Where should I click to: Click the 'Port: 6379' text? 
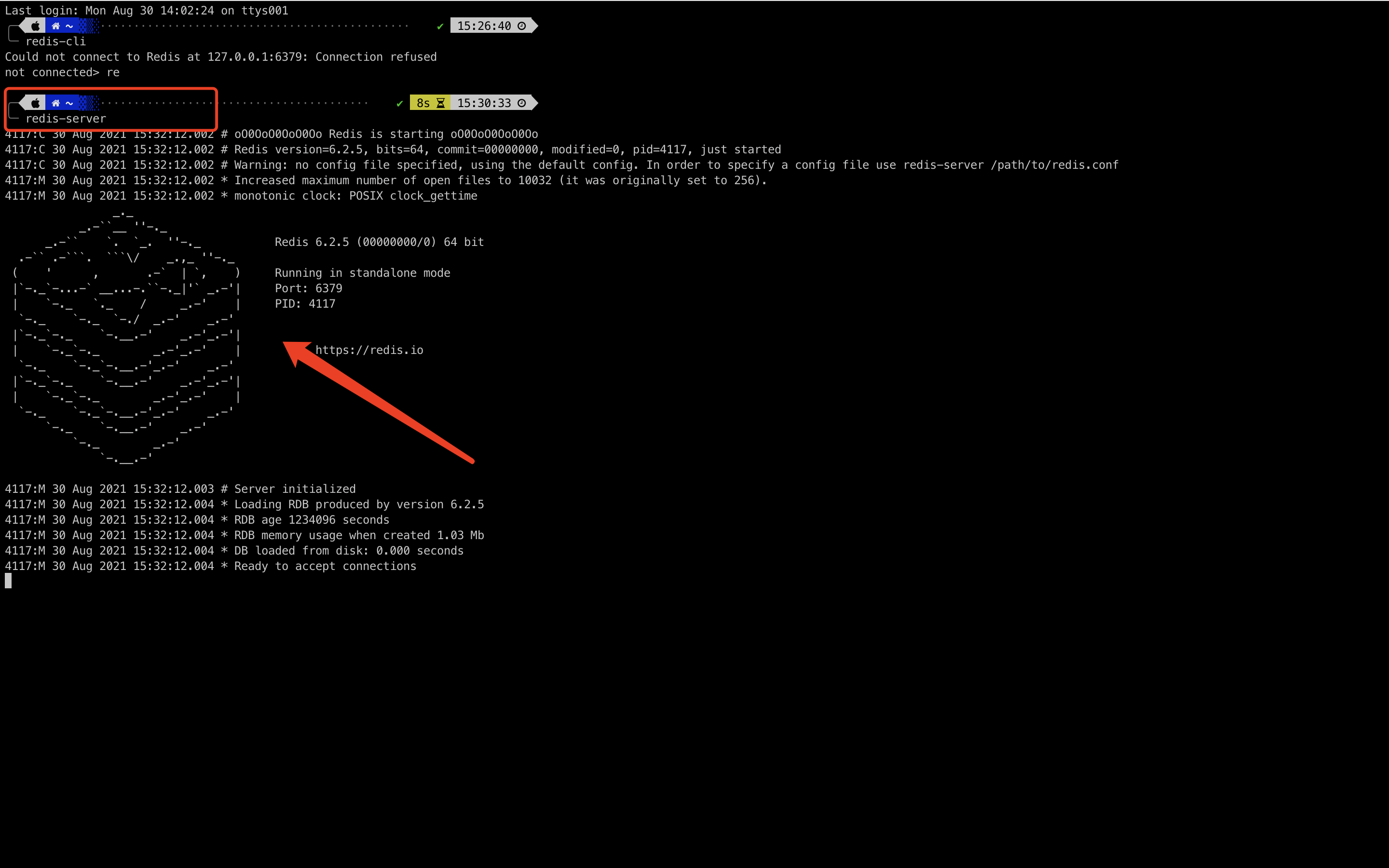tap(308, 288)
